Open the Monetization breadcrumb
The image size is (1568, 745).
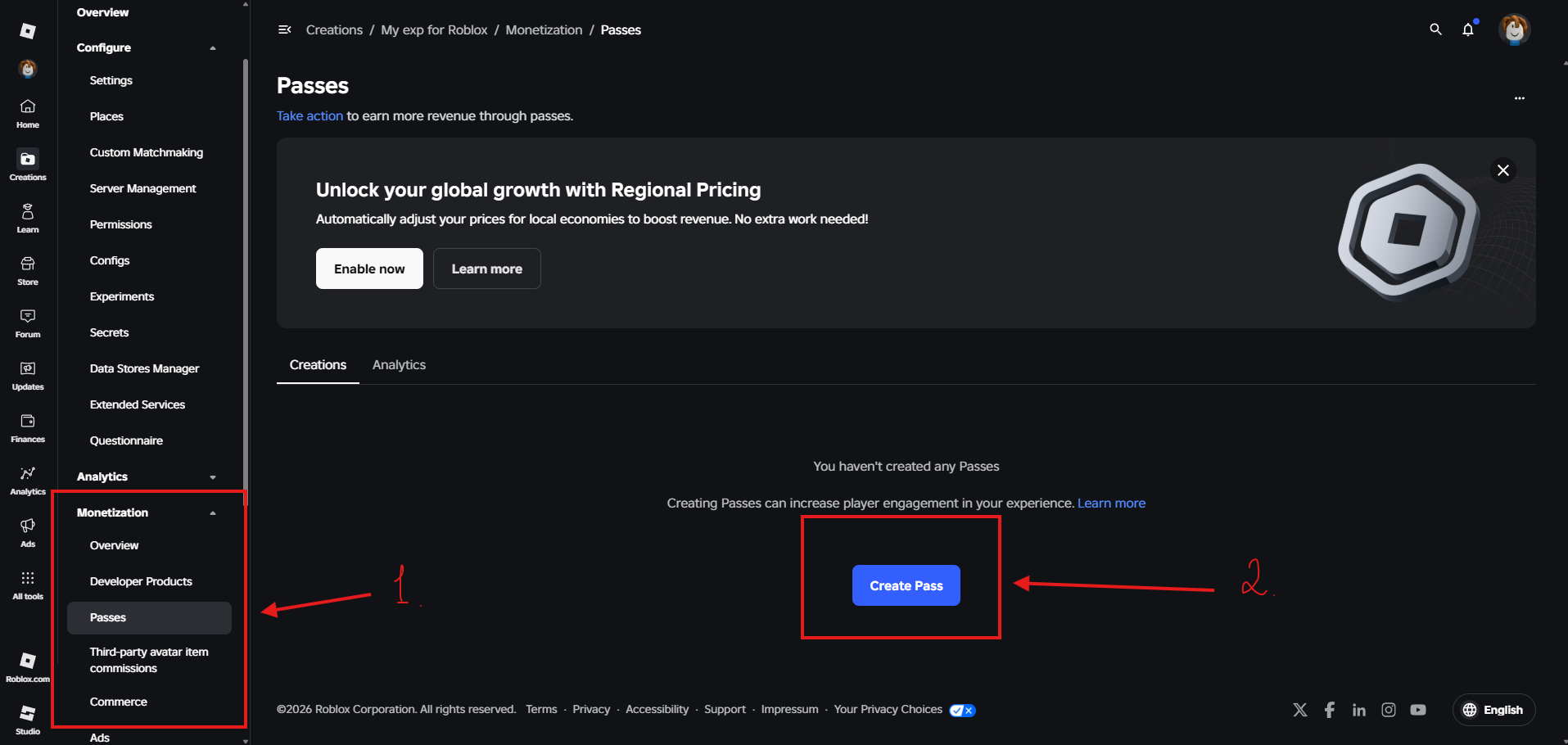pyautogui.click(x=544, y=30)
